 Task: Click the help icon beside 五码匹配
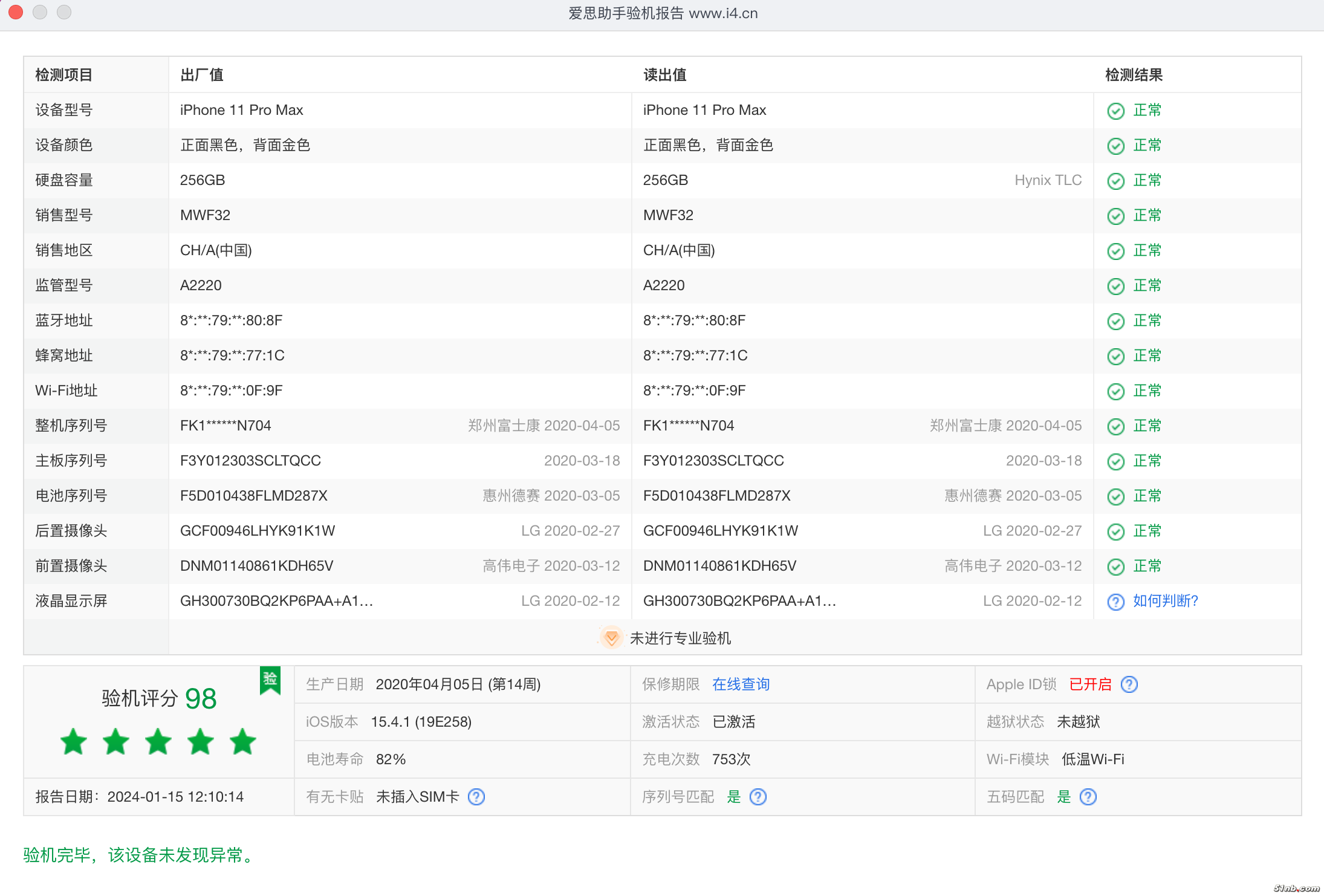click(1088, 797)
